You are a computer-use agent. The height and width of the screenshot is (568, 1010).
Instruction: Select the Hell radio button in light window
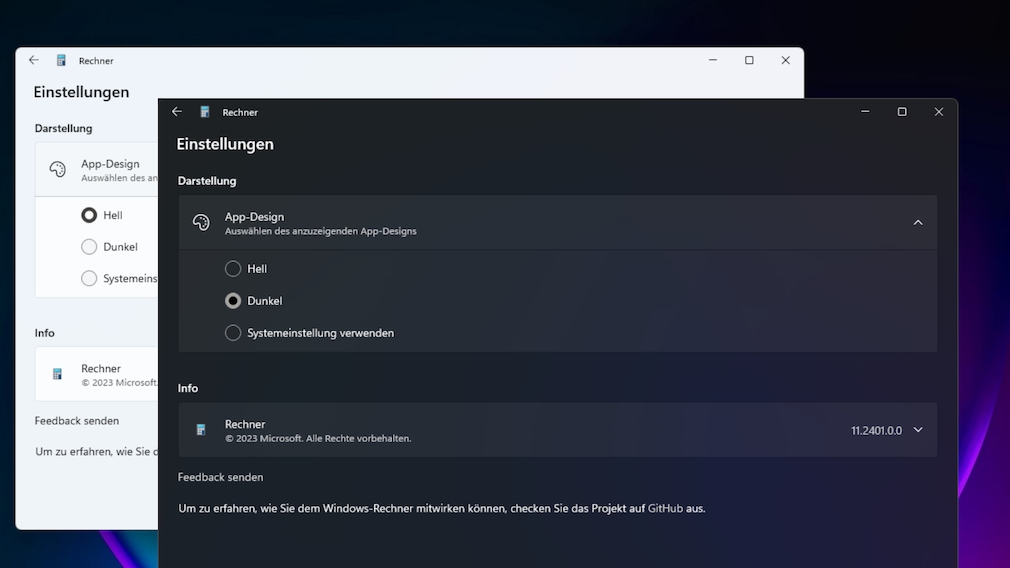[89, 215]
